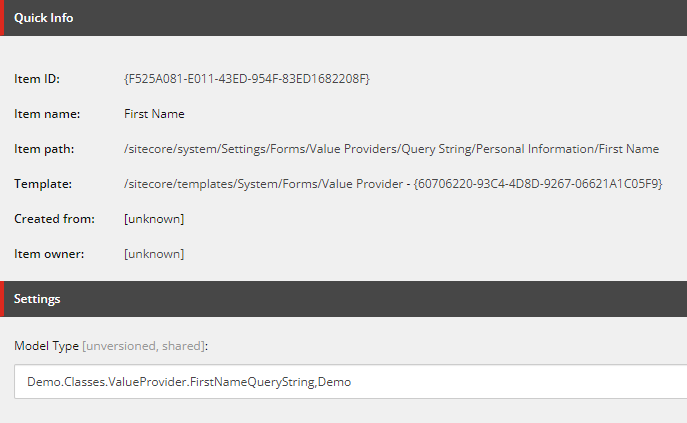This screenshot has height=423, width=687.
Task: Click the Model Type field label
Action: click(x=46, y=345)
